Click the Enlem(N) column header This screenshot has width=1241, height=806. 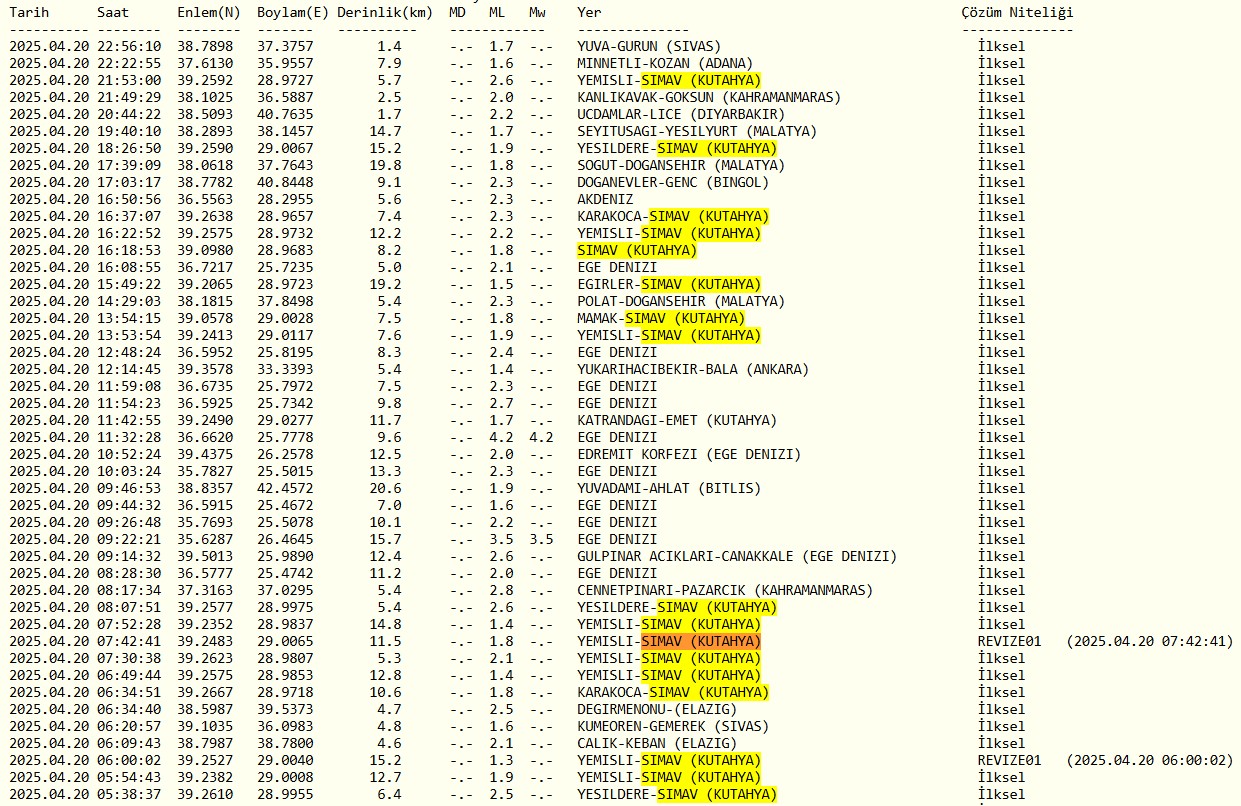(x=209, y=12)
